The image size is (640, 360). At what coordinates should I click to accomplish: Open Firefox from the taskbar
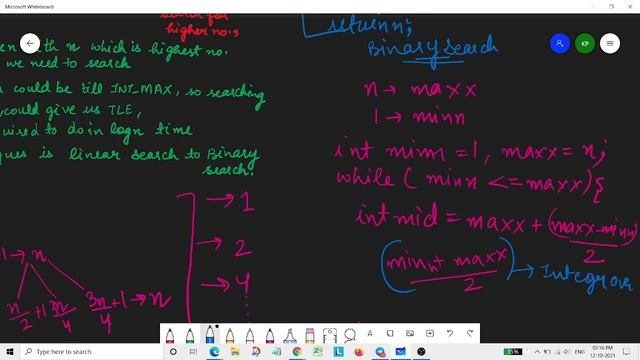point(359,351)
